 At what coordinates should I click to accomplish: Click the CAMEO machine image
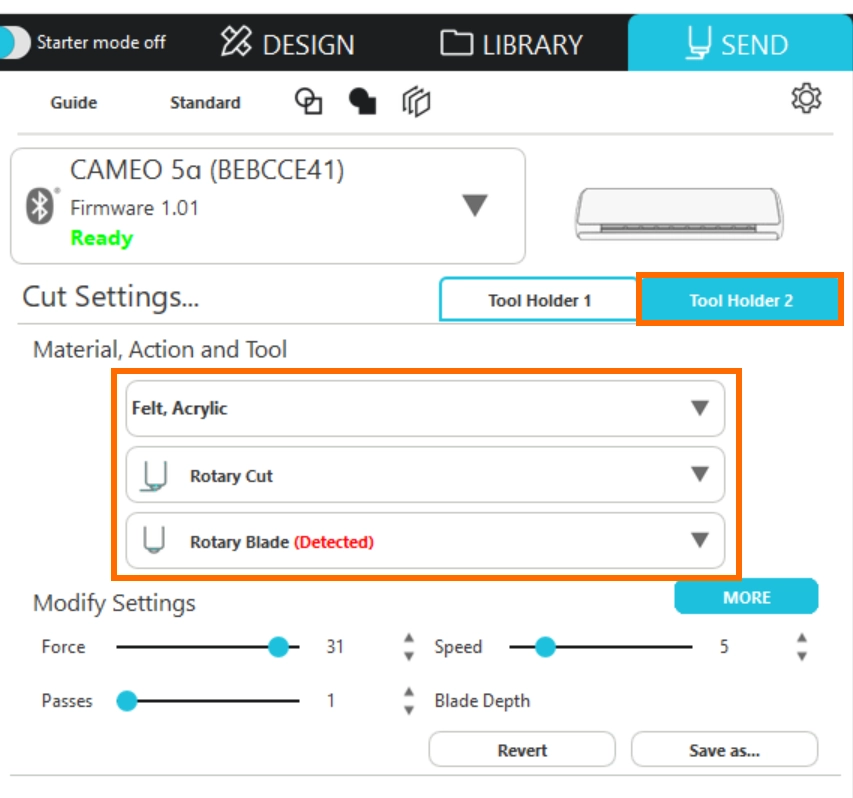click(679, 212)
